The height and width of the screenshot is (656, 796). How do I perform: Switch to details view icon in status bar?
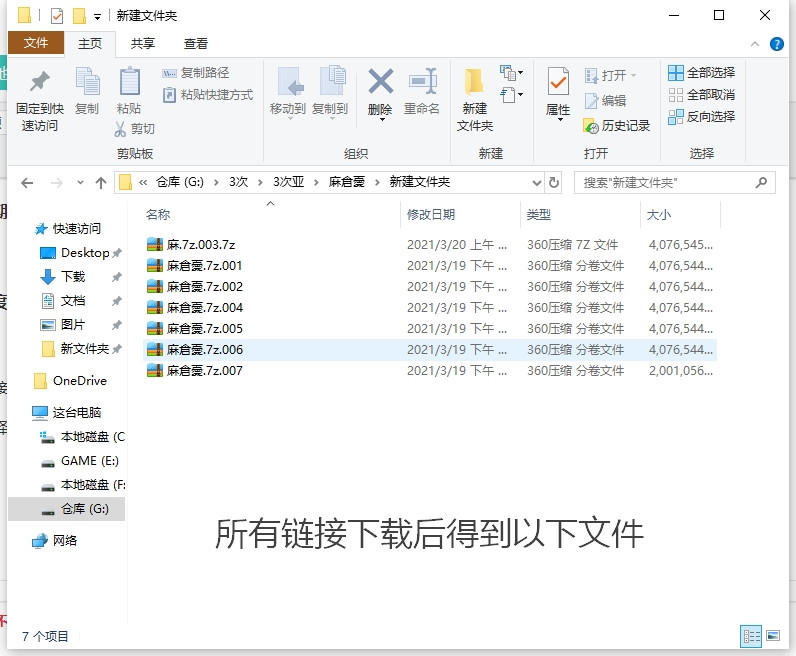(751, 636)
